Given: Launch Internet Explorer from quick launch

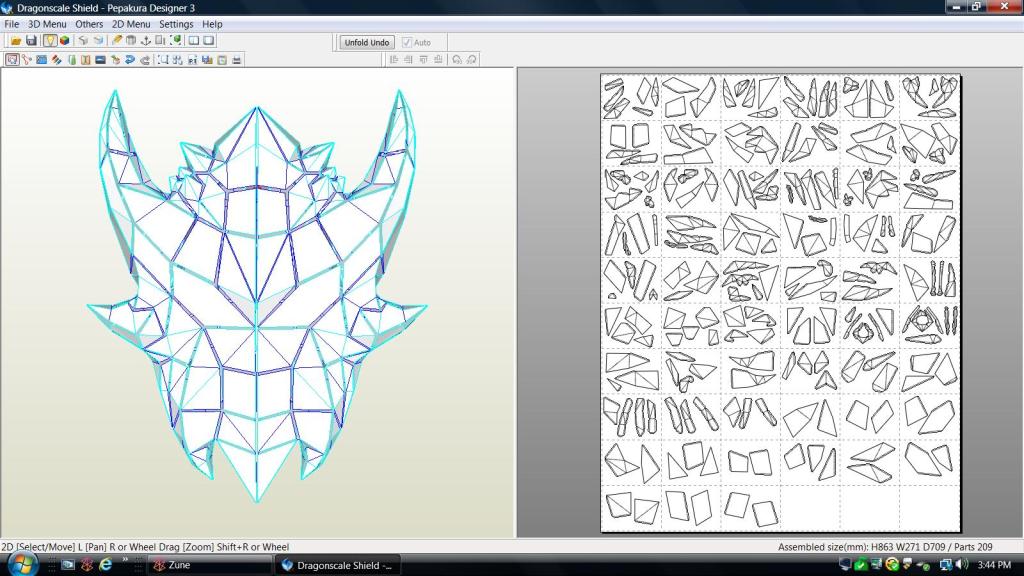Looking at the screenshot, I should (x=105, y=565).
